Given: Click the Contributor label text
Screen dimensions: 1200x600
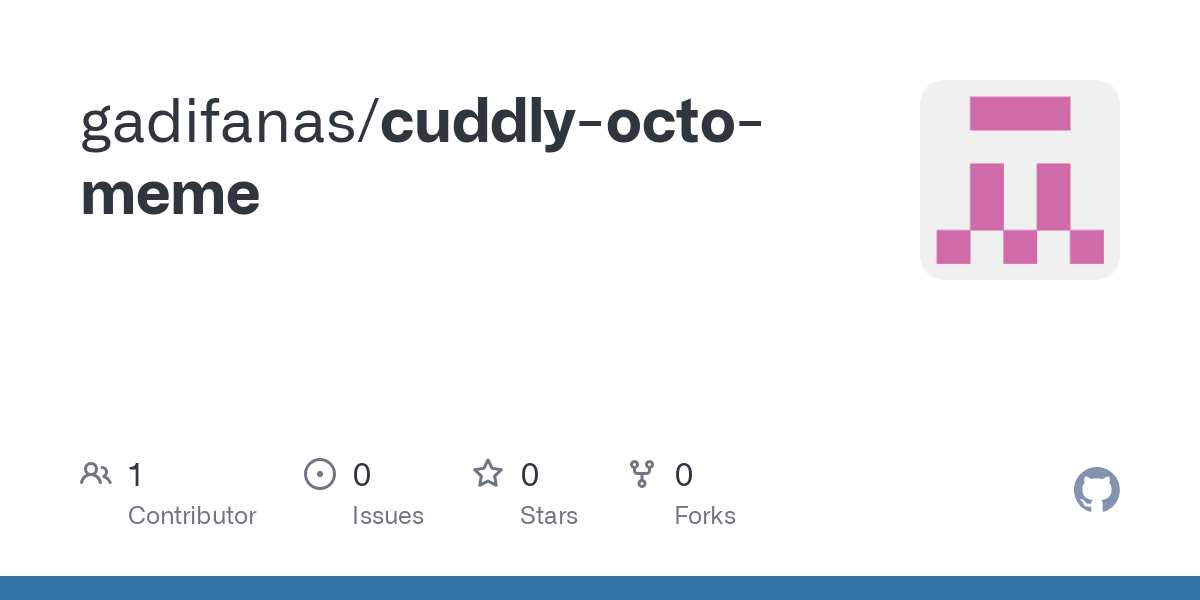Looking at the screenshot, I should tap(192, 516).
